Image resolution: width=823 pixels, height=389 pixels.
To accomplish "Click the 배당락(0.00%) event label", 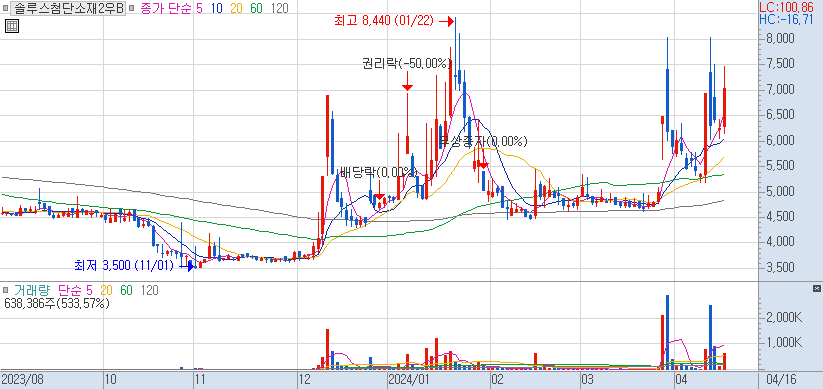I will tap(378, 172).
